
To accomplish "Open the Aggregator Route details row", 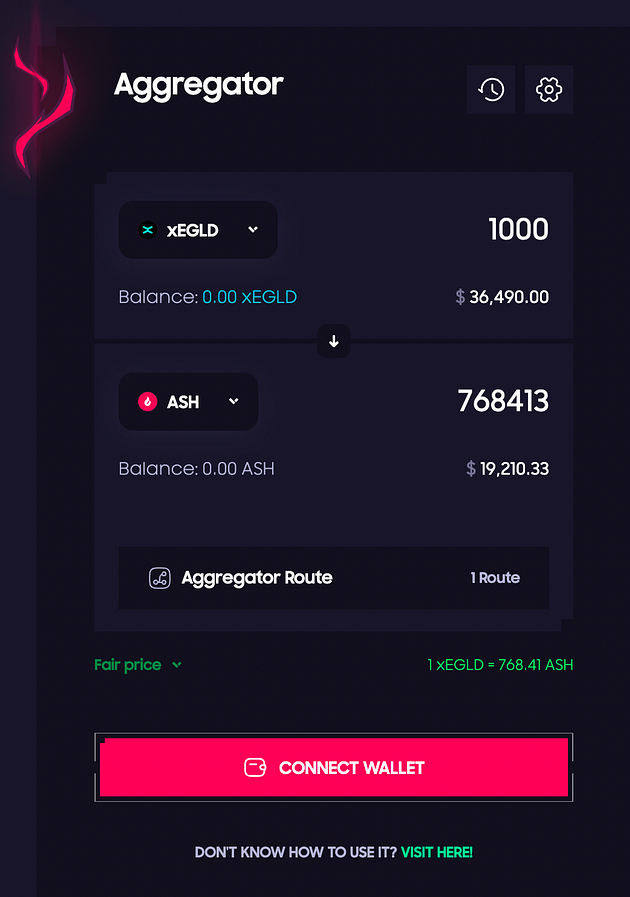I will tap(334, 578).
